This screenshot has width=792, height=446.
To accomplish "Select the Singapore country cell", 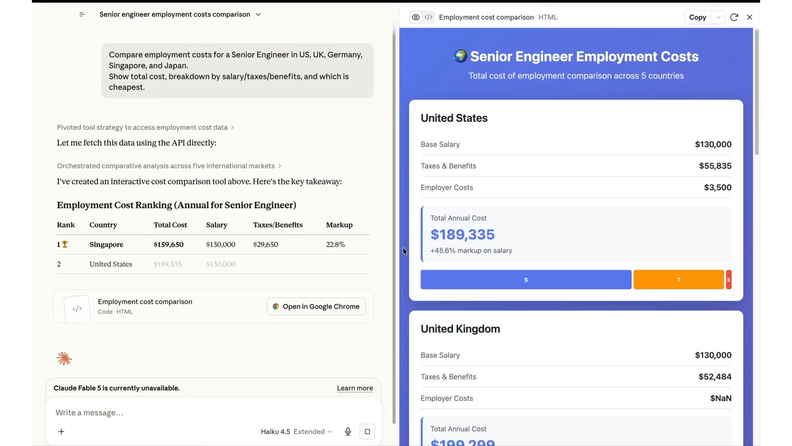I will tap(106, 244).
